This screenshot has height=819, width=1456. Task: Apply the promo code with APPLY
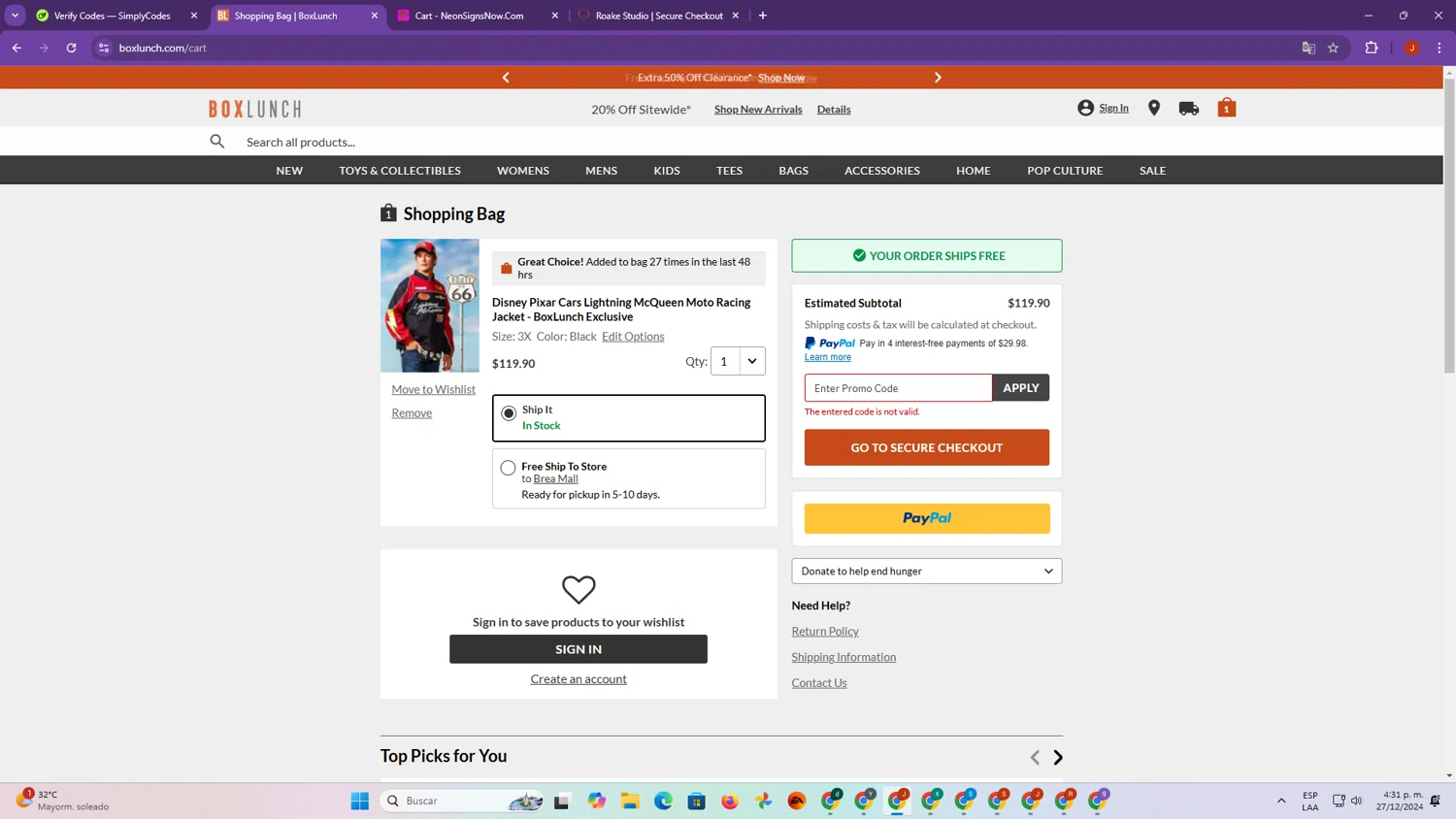pyautogui.click(x=1020, y=388)
